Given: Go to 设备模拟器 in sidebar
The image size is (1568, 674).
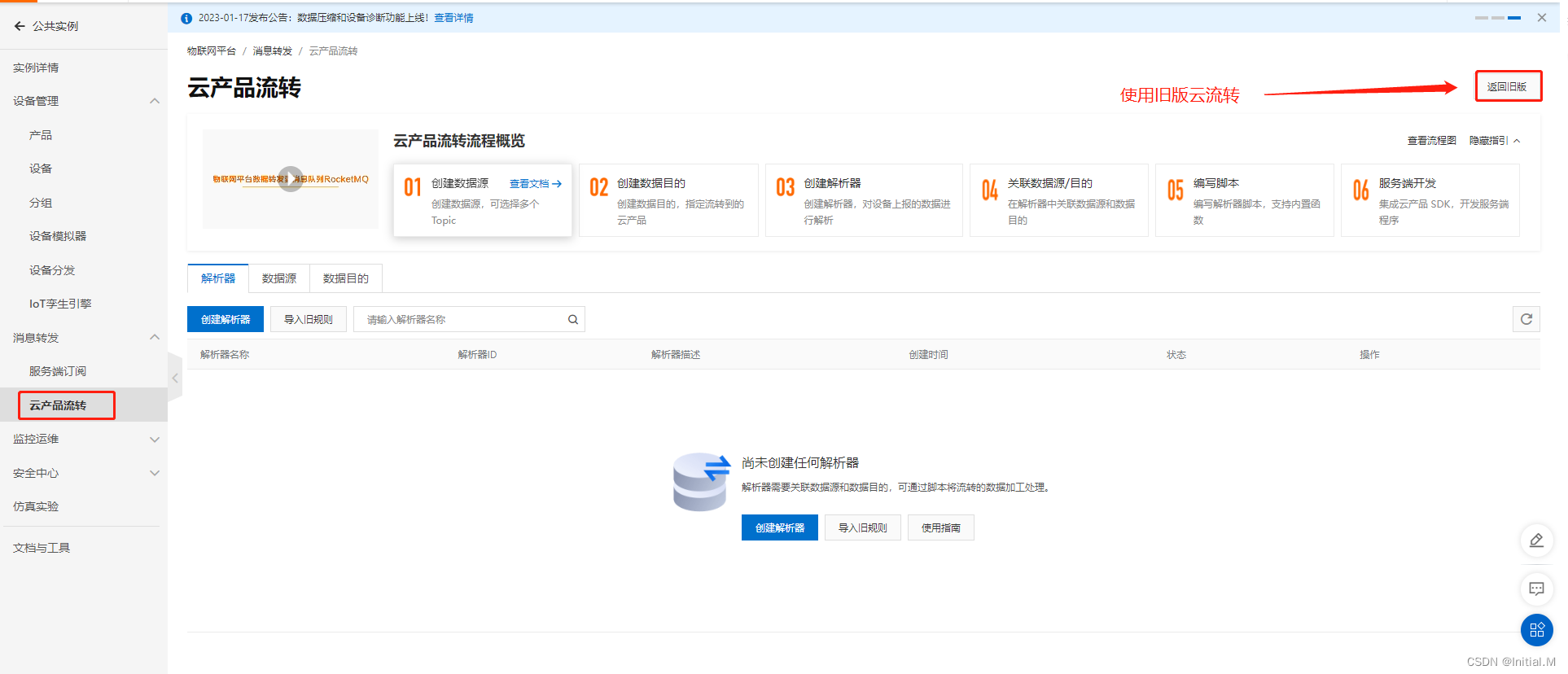Looking at the screenshot, I should point(58,236).
